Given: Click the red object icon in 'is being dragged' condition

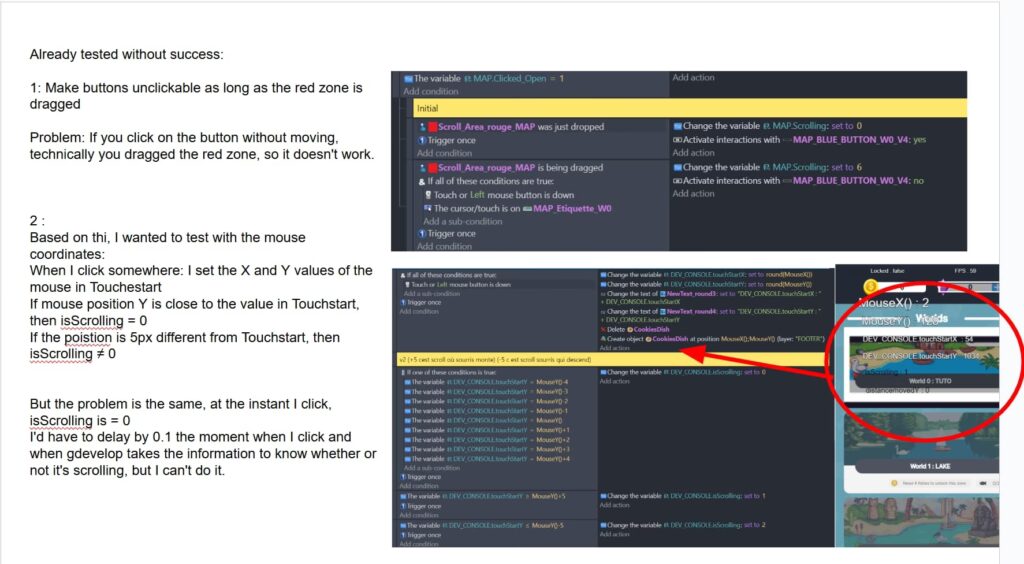Looking at the screenshot, I should 432,167.
